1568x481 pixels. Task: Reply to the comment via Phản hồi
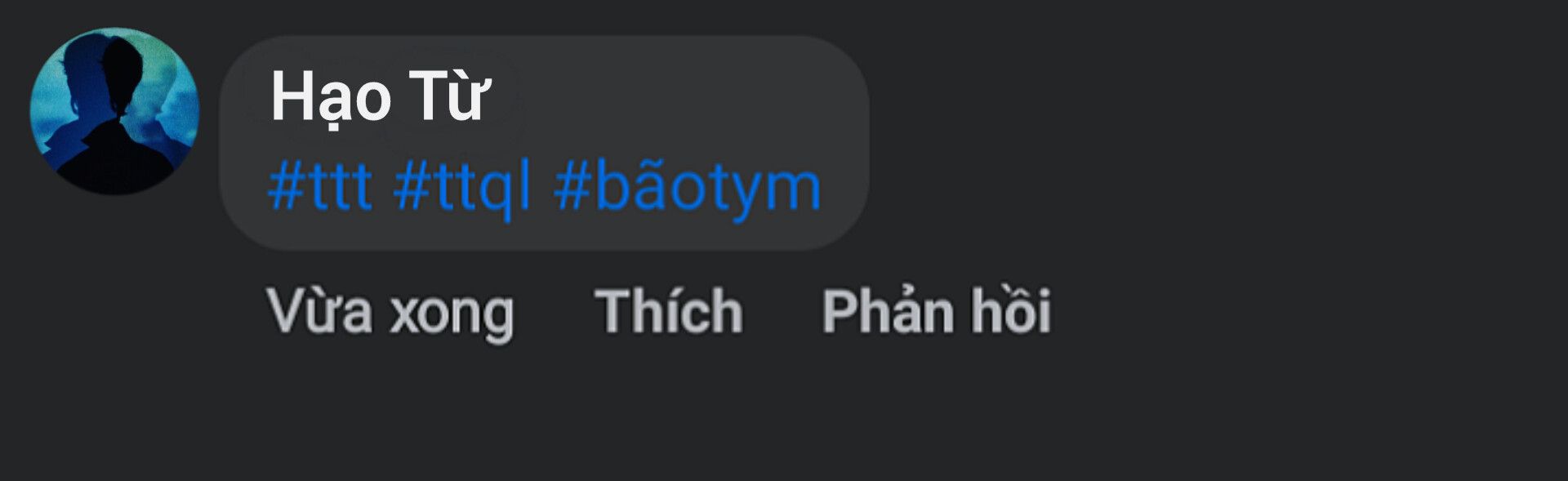click(x=936, y=311)
